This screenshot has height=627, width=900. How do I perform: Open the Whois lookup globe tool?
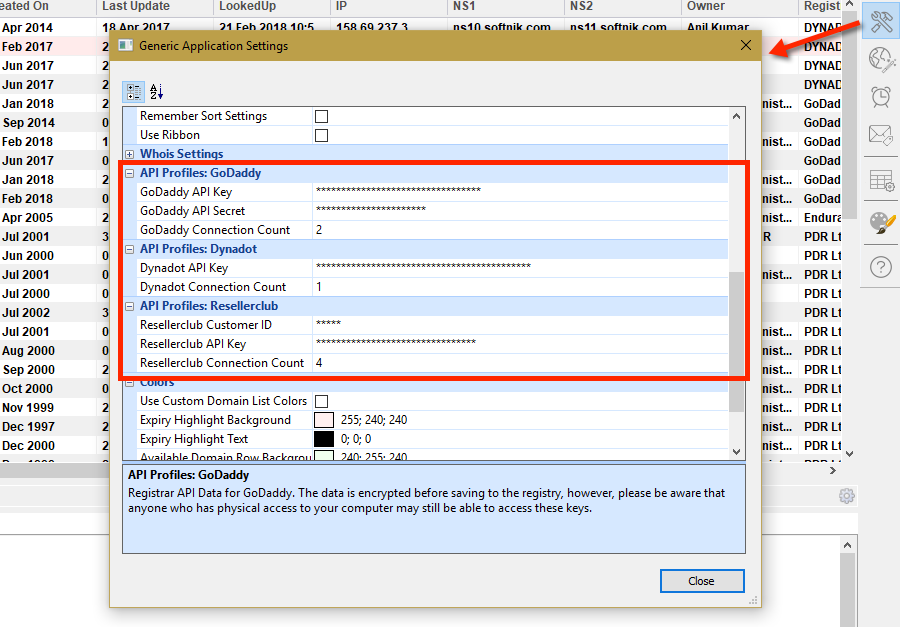point(880,60)
